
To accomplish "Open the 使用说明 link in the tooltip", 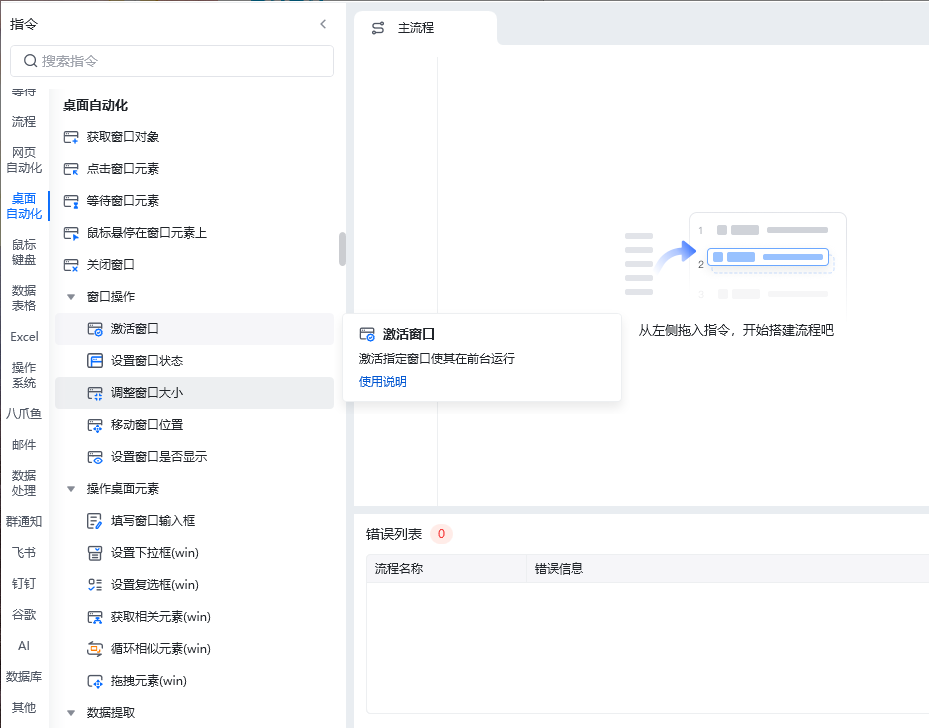I will [383, 382].
